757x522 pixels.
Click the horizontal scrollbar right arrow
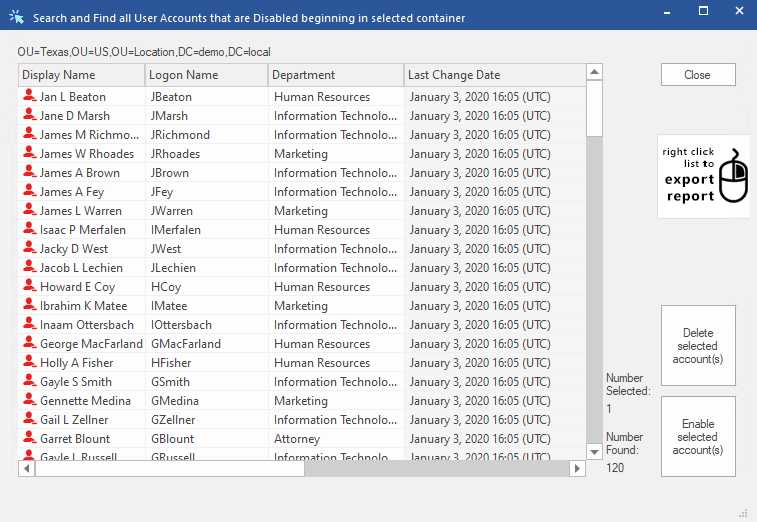point(577,469)
